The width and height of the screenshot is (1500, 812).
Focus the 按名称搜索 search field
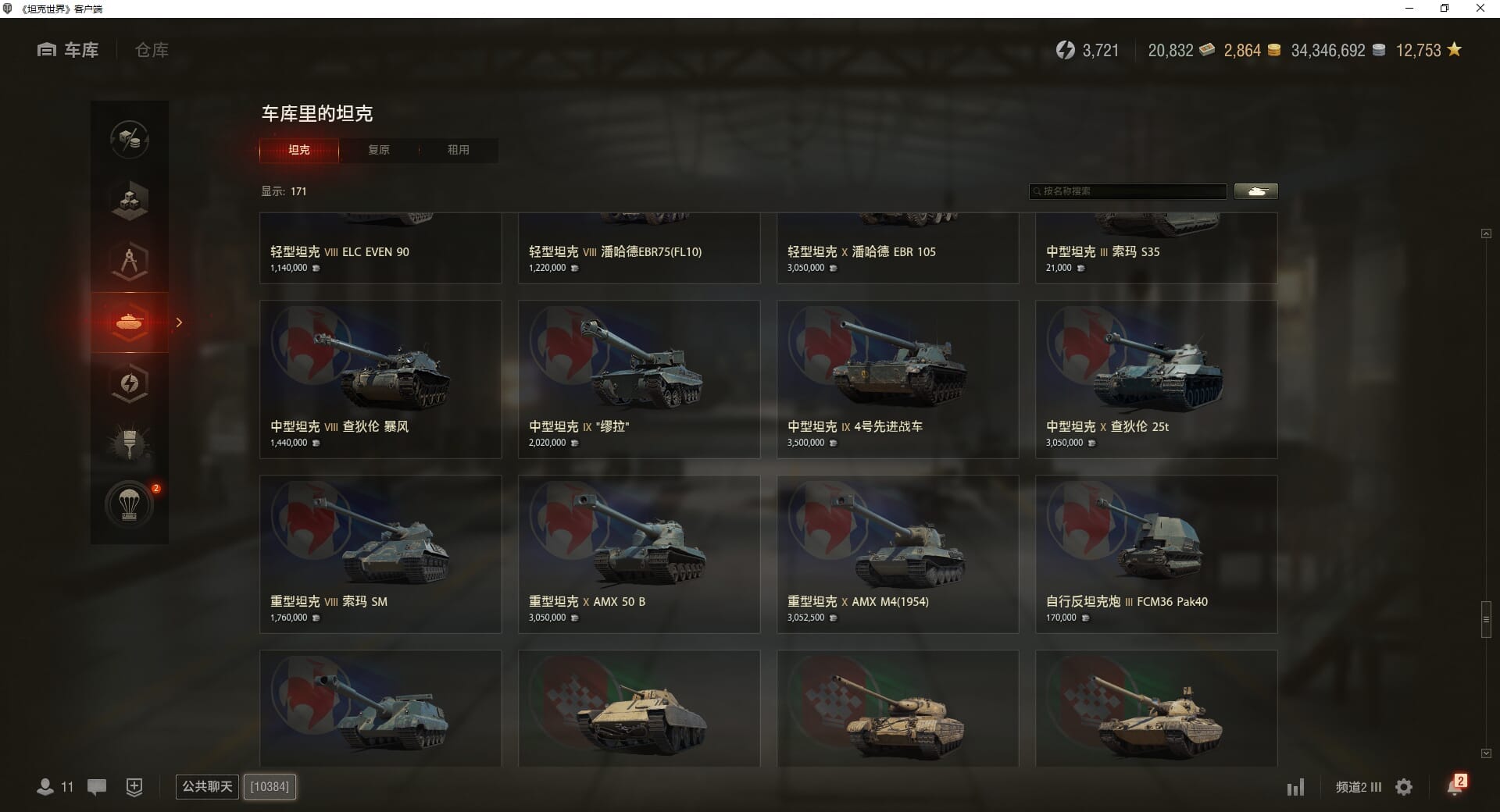click(x=1128, y=191)
